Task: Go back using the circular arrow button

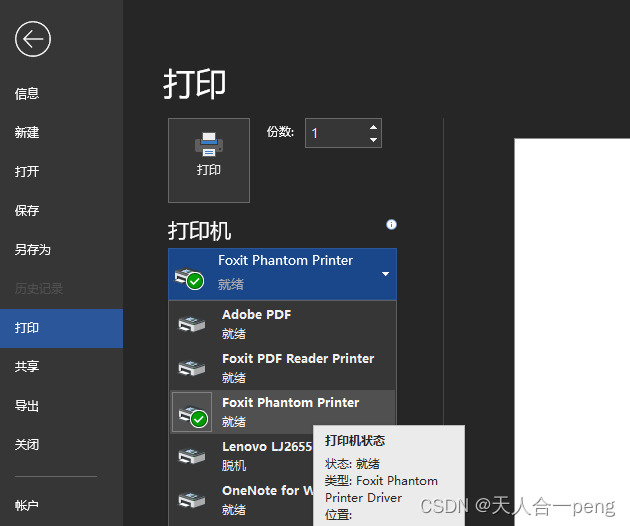Action: pos(33,39)
